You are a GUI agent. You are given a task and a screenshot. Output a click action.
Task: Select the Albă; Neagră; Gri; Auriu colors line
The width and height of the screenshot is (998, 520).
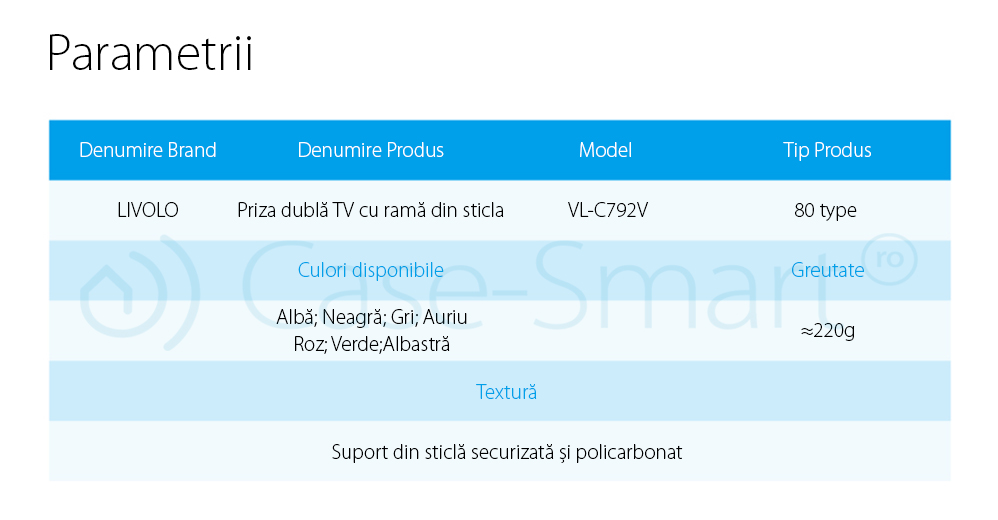[x=372, y=318]
